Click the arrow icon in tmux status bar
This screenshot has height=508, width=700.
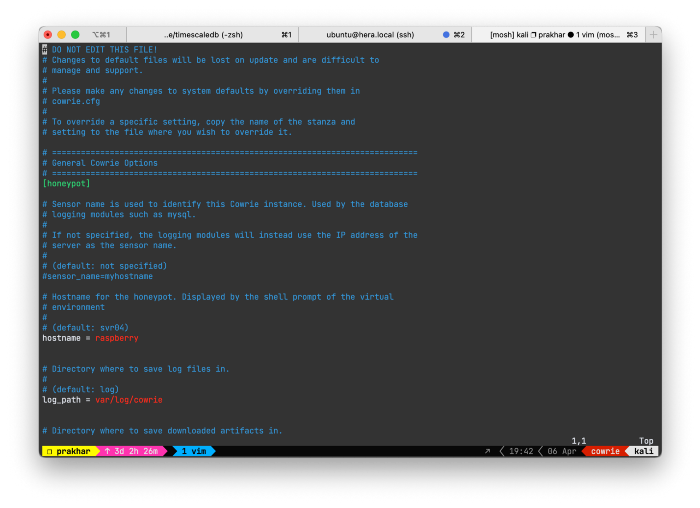click(488, 451)
